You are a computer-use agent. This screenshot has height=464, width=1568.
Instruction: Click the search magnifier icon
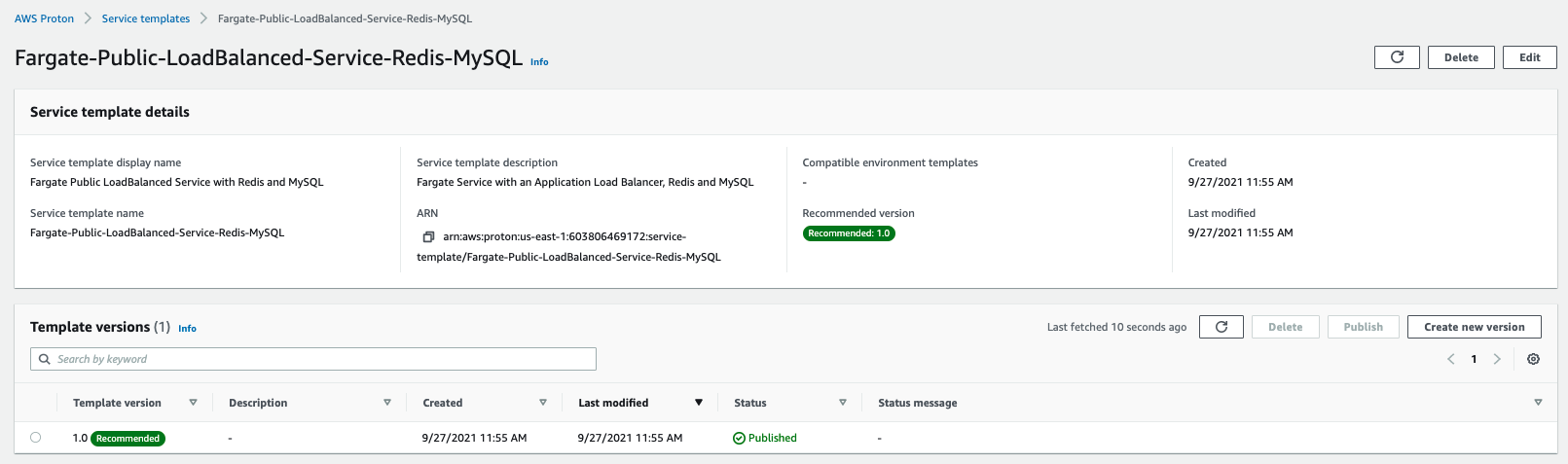pos(45,359)
